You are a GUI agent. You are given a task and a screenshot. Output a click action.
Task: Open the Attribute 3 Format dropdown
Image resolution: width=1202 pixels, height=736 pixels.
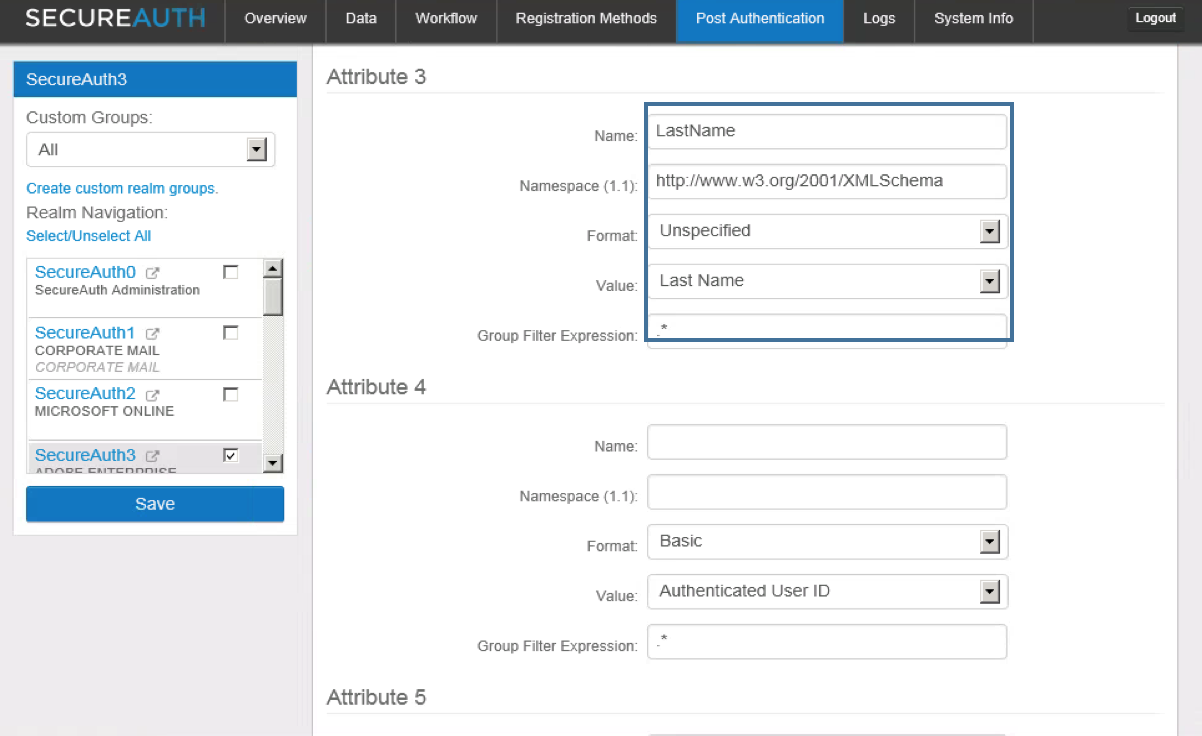990,231
